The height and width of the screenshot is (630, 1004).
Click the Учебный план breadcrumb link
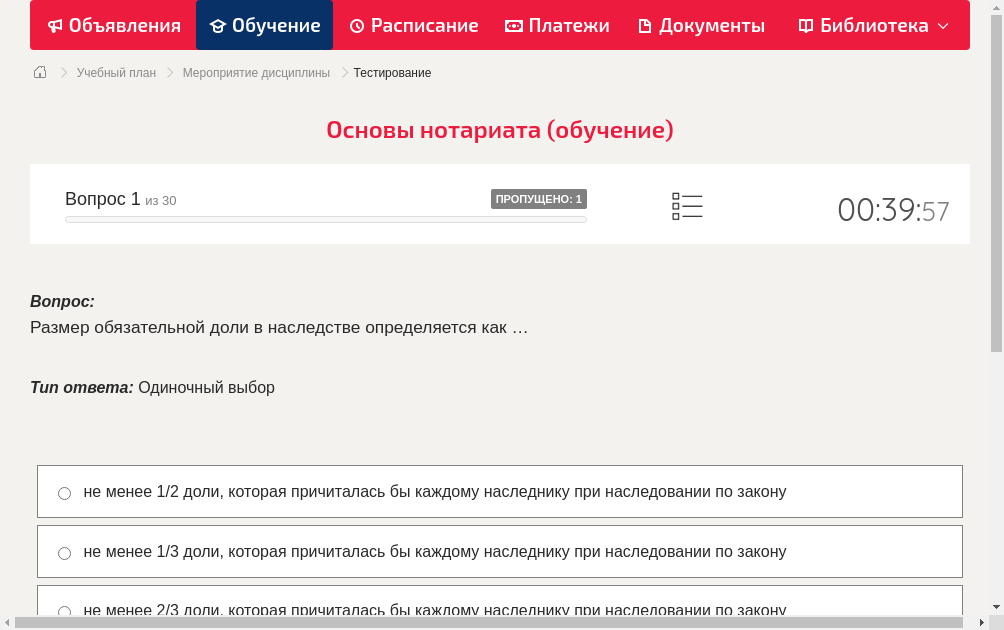[x=117, y=72]
